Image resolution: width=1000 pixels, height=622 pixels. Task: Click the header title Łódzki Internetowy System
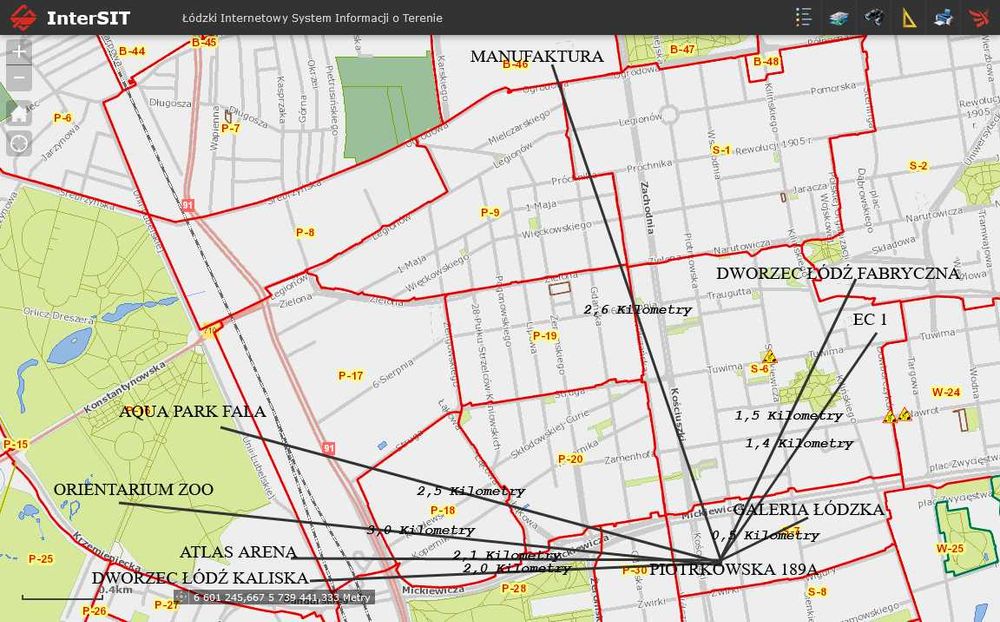(x=312, y=18)
